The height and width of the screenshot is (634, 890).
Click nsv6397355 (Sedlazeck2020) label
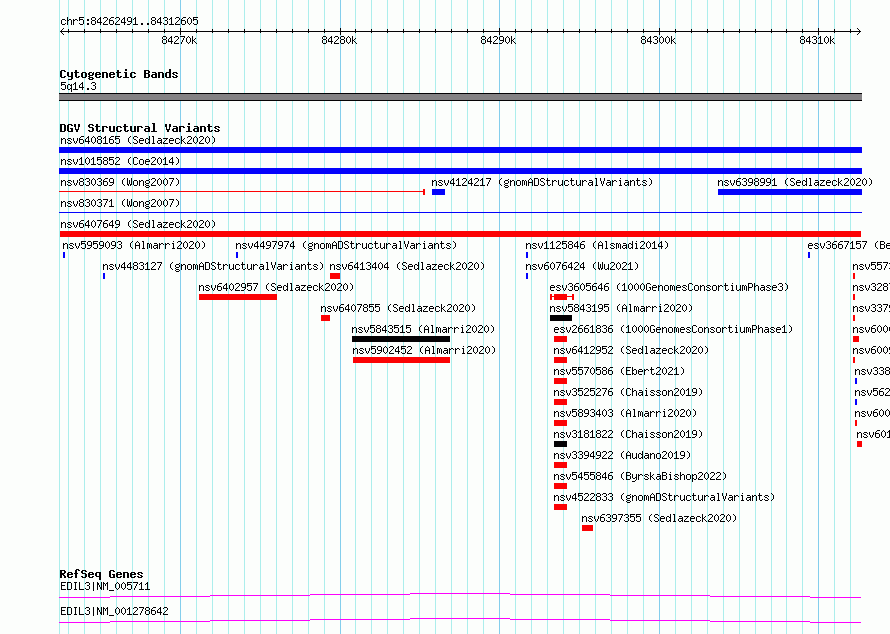(659, 518)
